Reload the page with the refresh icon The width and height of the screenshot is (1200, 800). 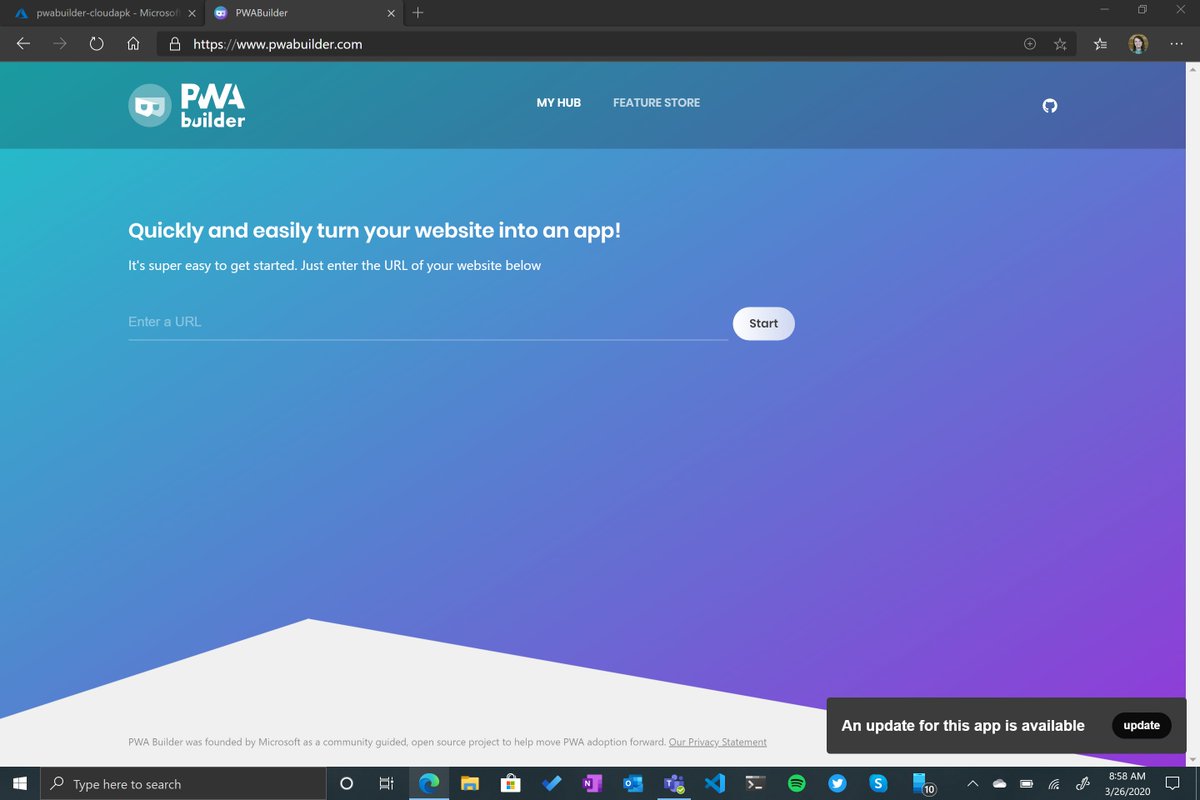97,44
